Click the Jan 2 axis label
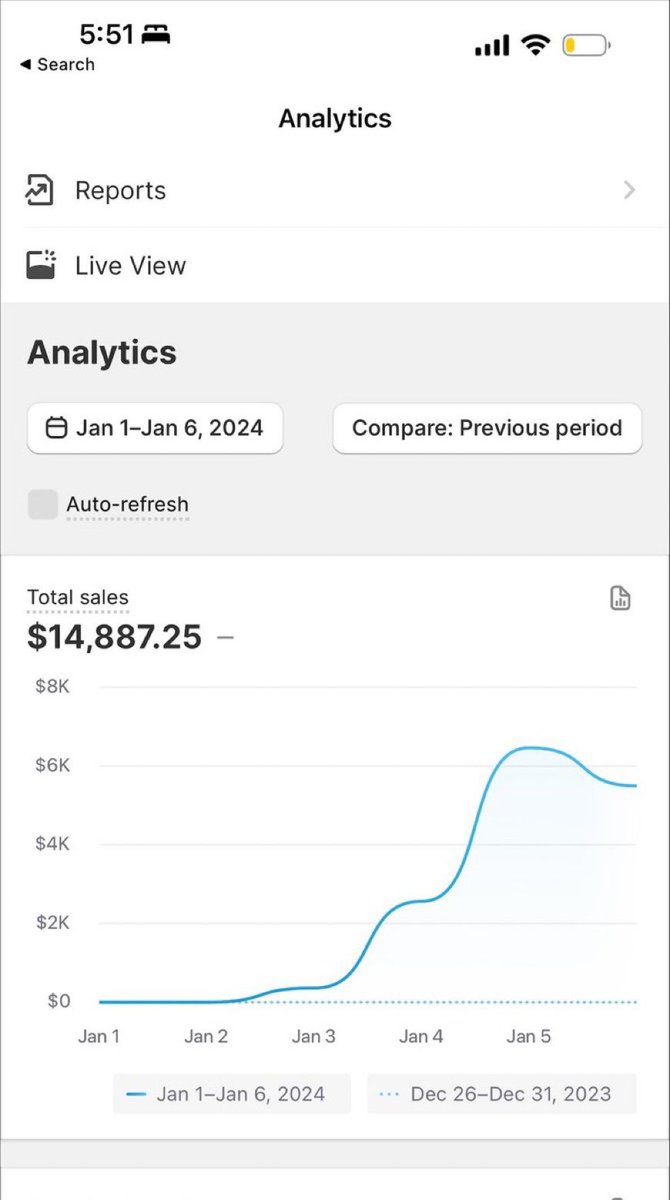Screen dimensions: 670x1200 pyautogui.click(x=206, y=1036)
